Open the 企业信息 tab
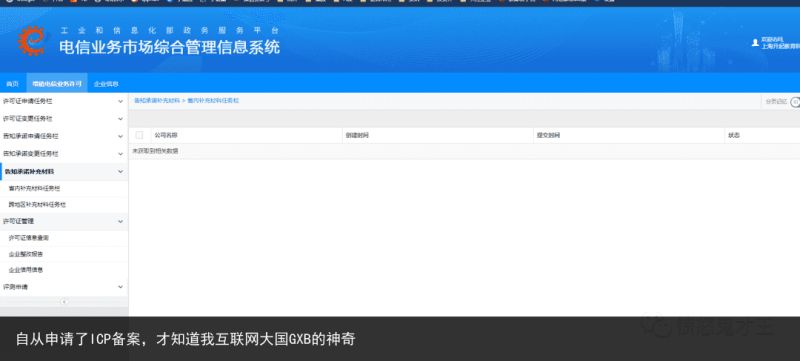The width and height of the screenshot is (800, 361). pyautogui.click(x=106, y=84)
